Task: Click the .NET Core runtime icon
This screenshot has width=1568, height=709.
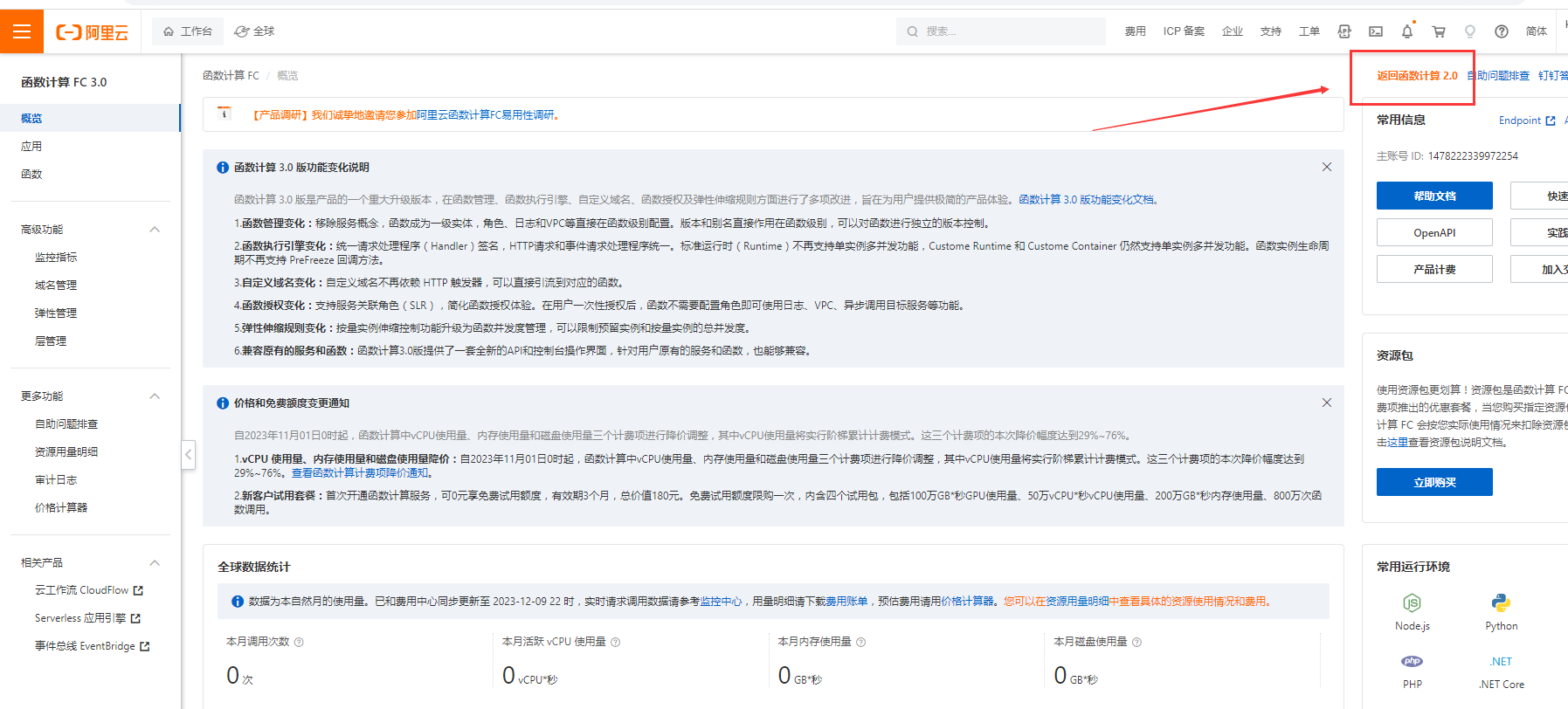Action: (x=1502, y=661)
